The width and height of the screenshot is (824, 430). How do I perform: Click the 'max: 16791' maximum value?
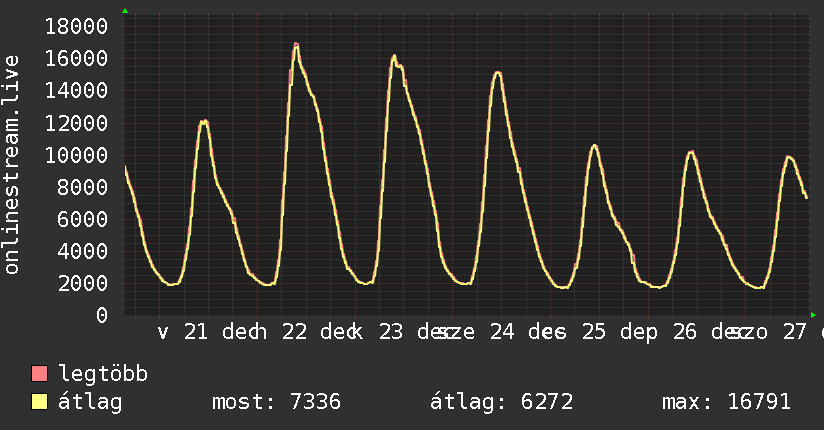[726, 402]
